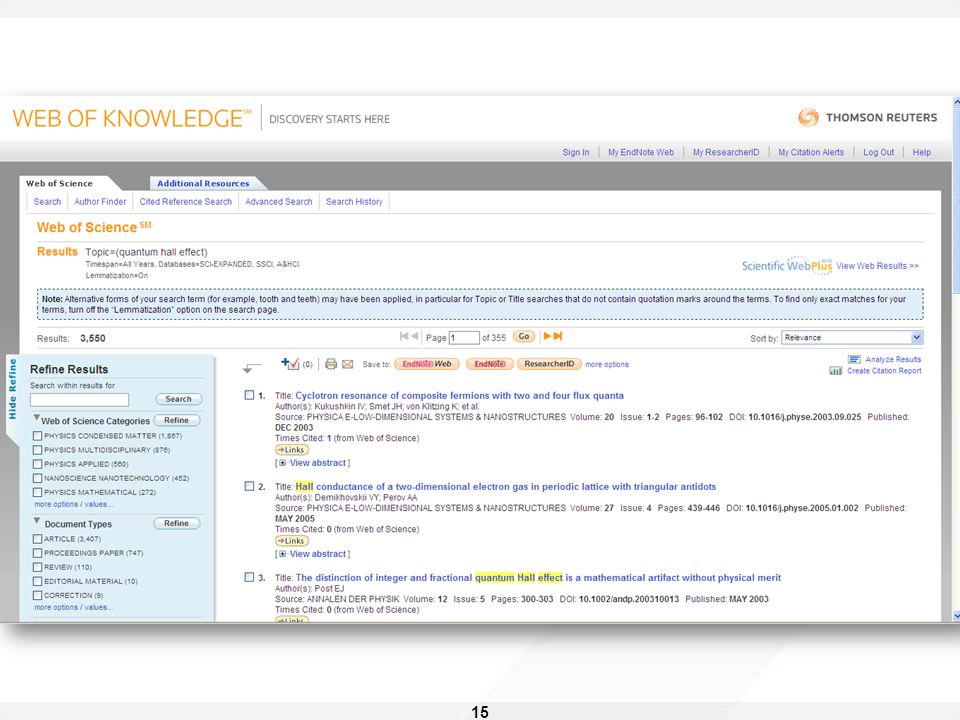This screenshot has width=960, height=720.
Task: Open Author Finder
Action: [100, 201]
